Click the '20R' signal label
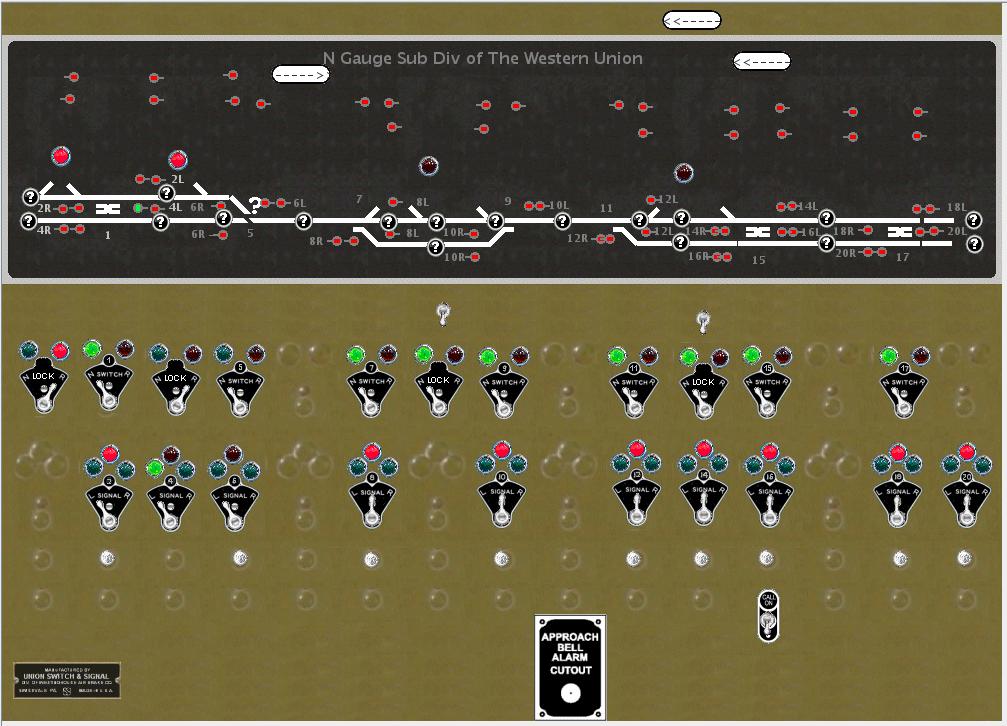The image size is (1007, 726). [846, 253]
